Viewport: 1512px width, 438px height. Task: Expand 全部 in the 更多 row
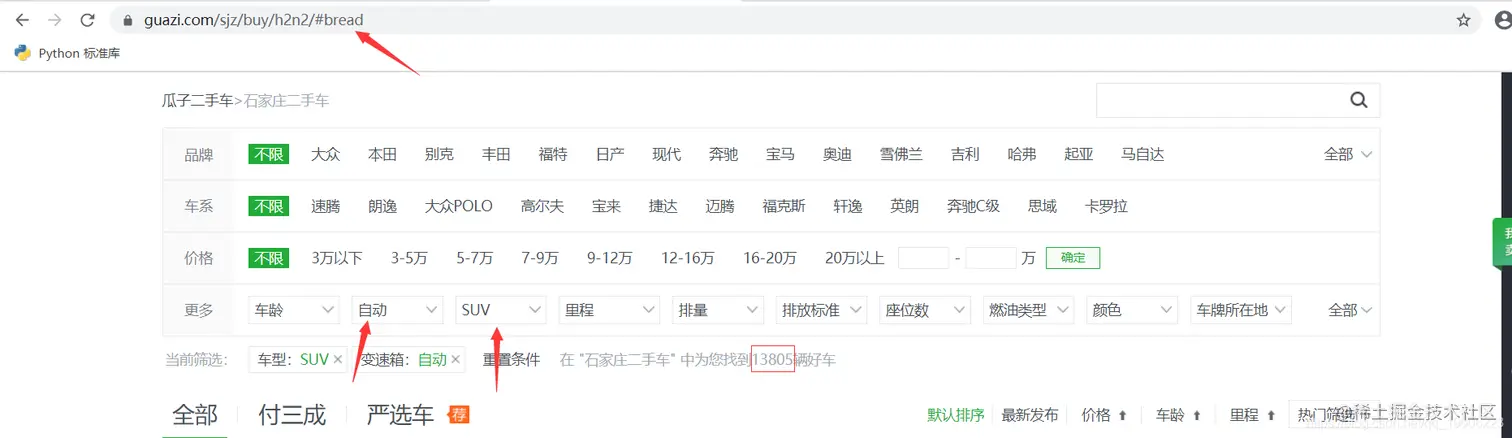tap(1352, 310)
